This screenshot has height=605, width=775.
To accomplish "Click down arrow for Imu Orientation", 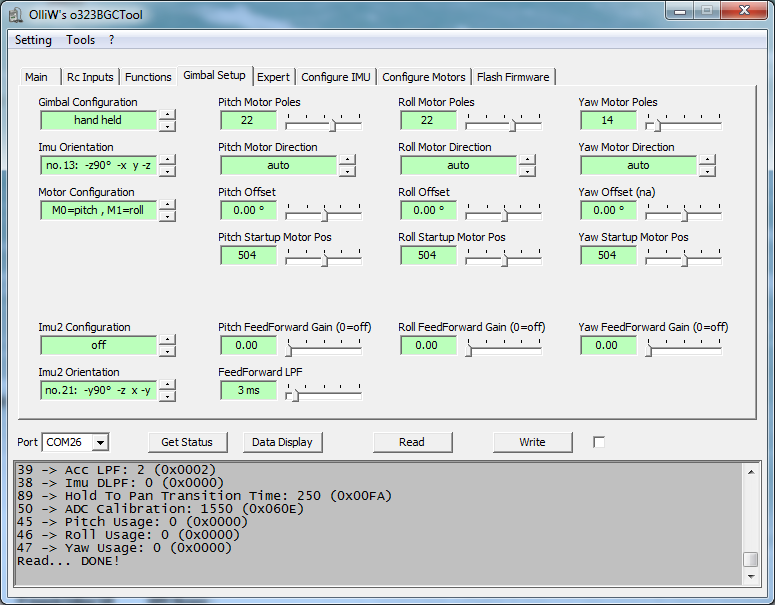I will (x=168, y=170).
